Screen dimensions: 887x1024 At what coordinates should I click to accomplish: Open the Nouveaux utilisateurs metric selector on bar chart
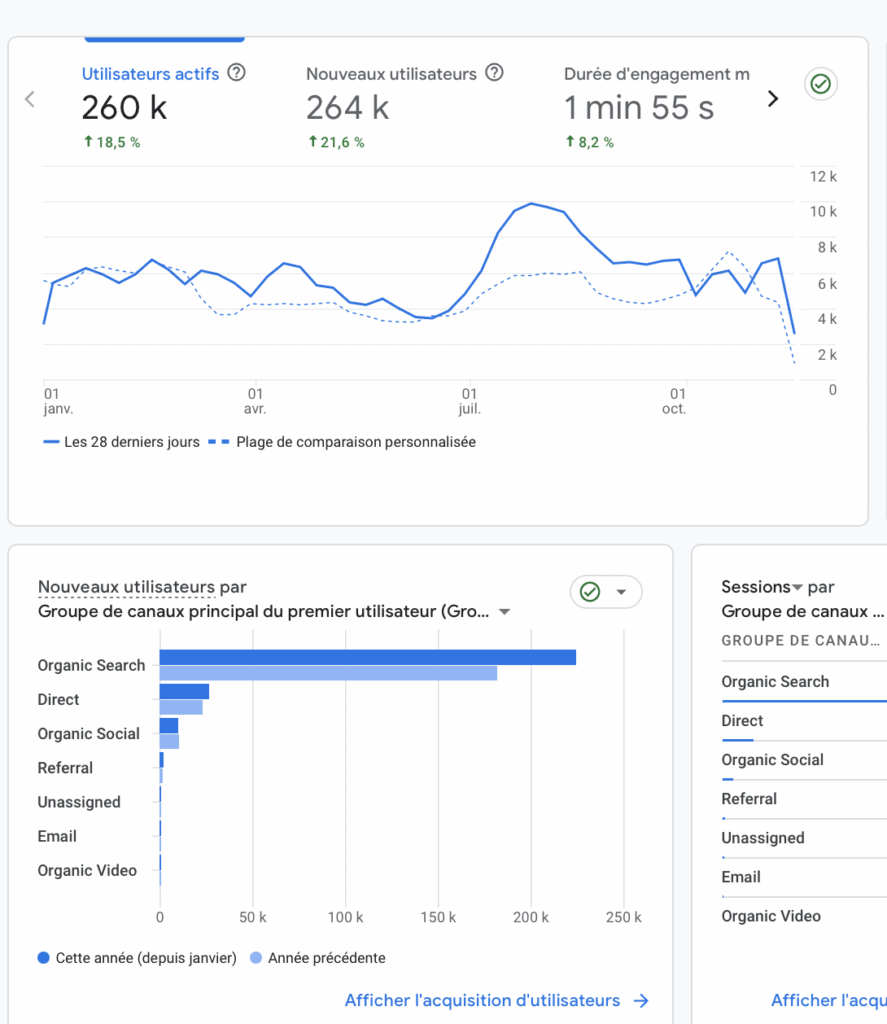126,587
